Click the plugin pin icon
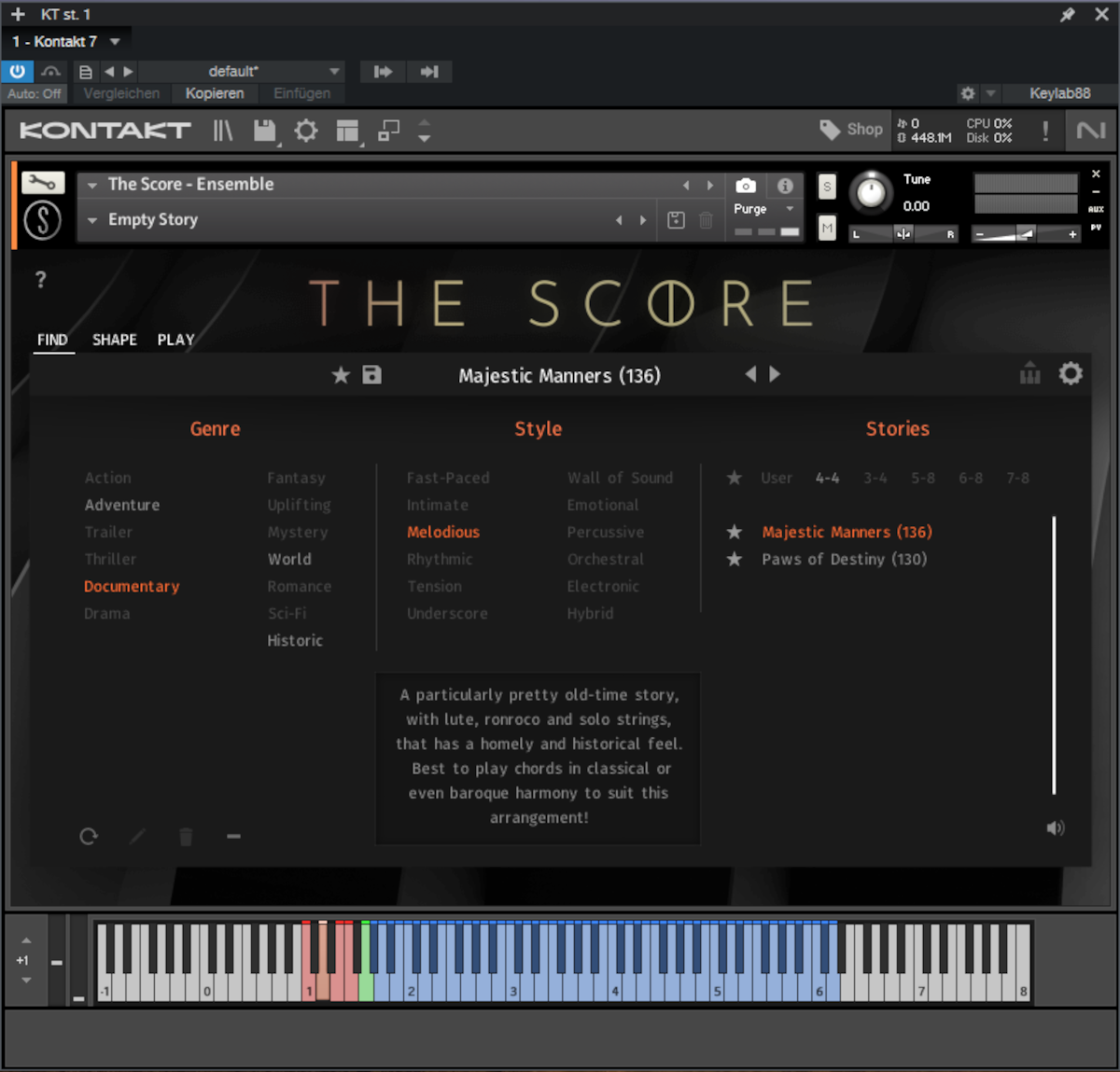Image resolution: width=1120 pixels, height=1072 pixels. (x=1068, y=15)
